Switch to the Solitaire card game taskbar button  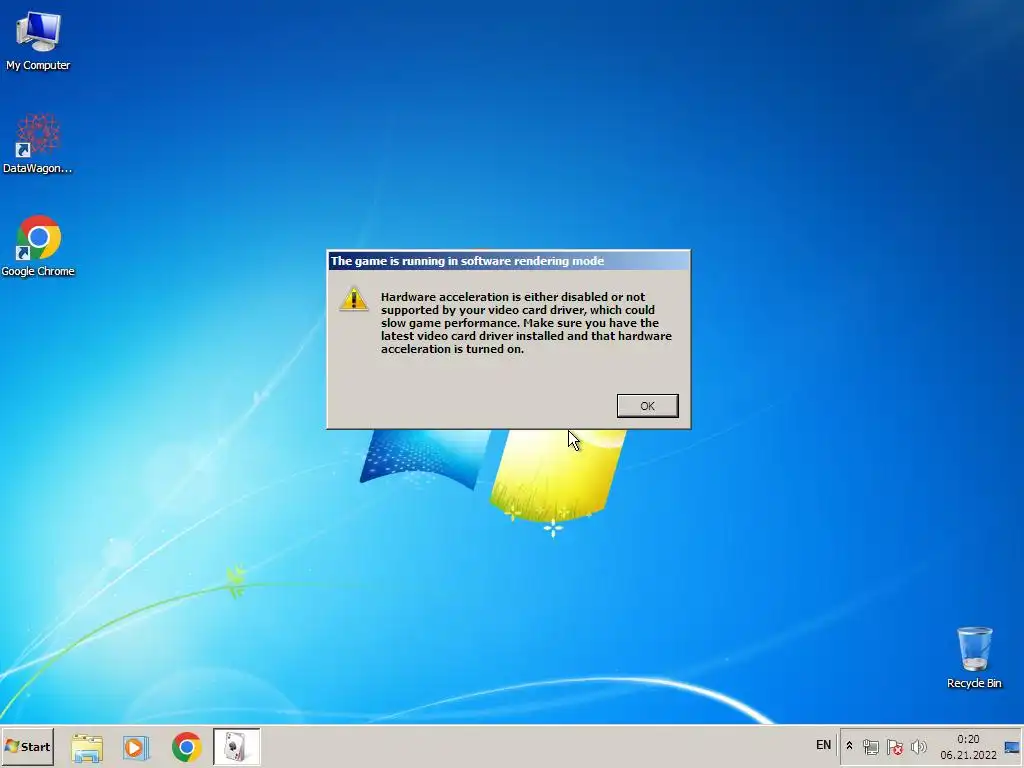(236, 746)
